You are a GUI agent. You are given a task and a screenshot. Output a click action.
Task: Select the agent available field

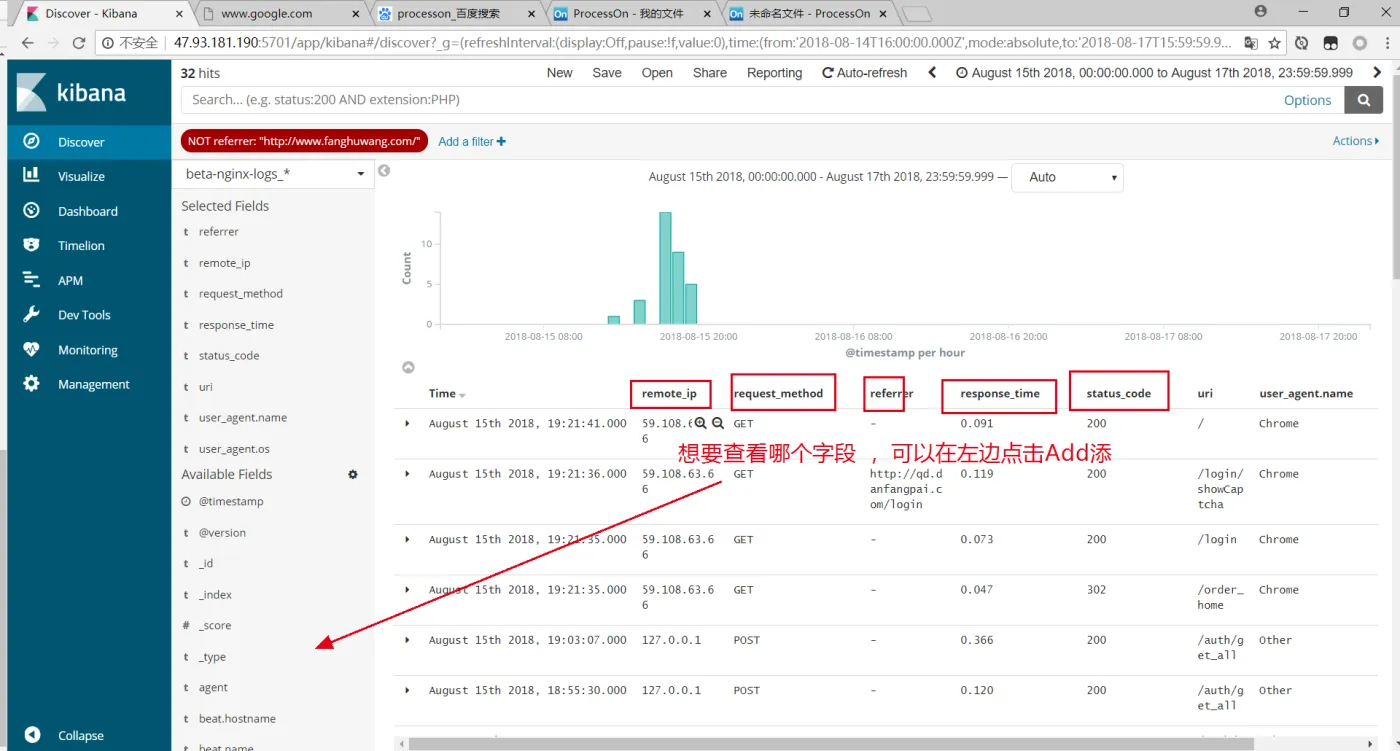click(x=213, y=688)
